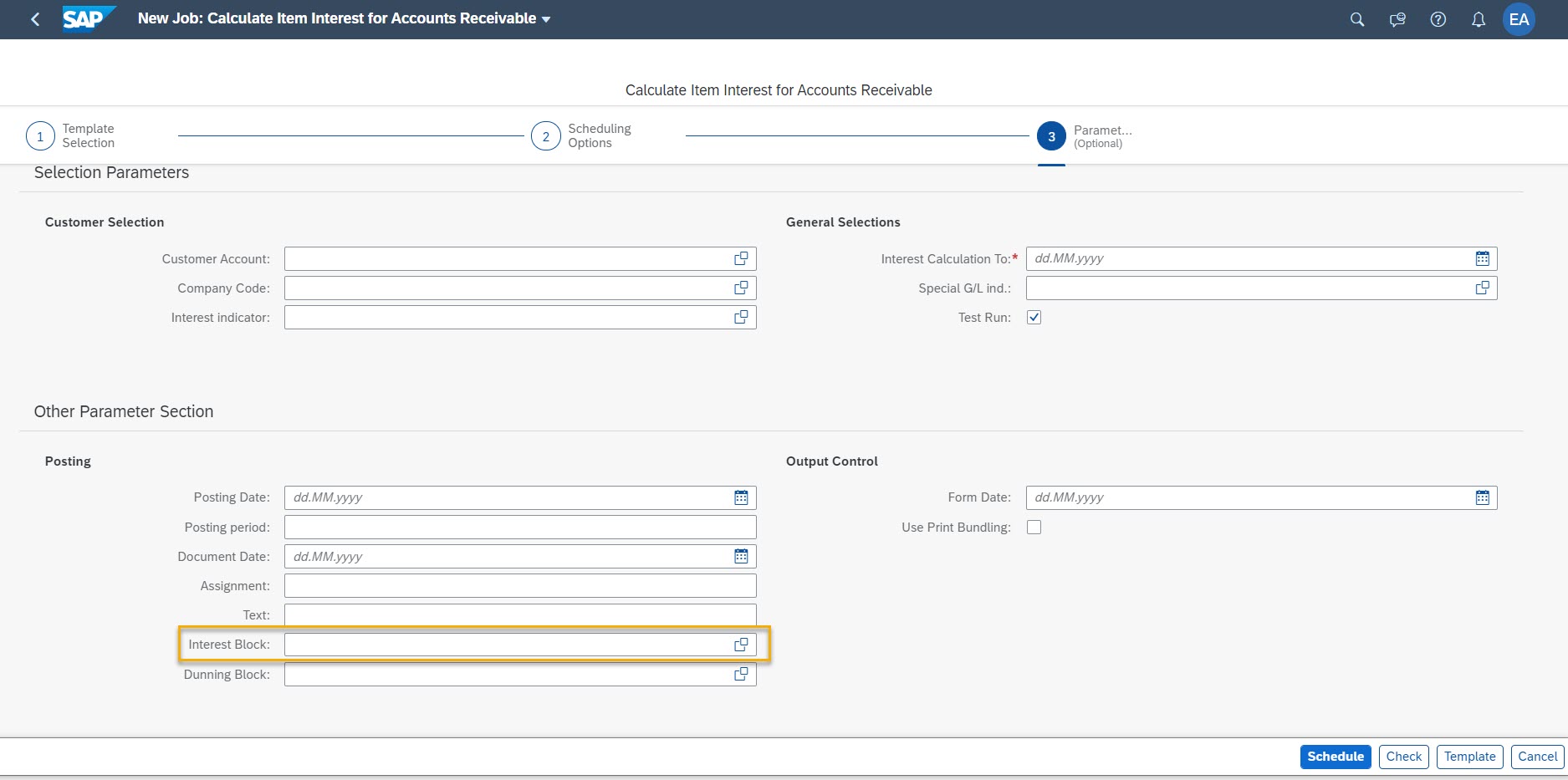The height and width of the screenshot is (780, 1568).
Task: Open notifications bell icon
Action: click(1479, 19)
